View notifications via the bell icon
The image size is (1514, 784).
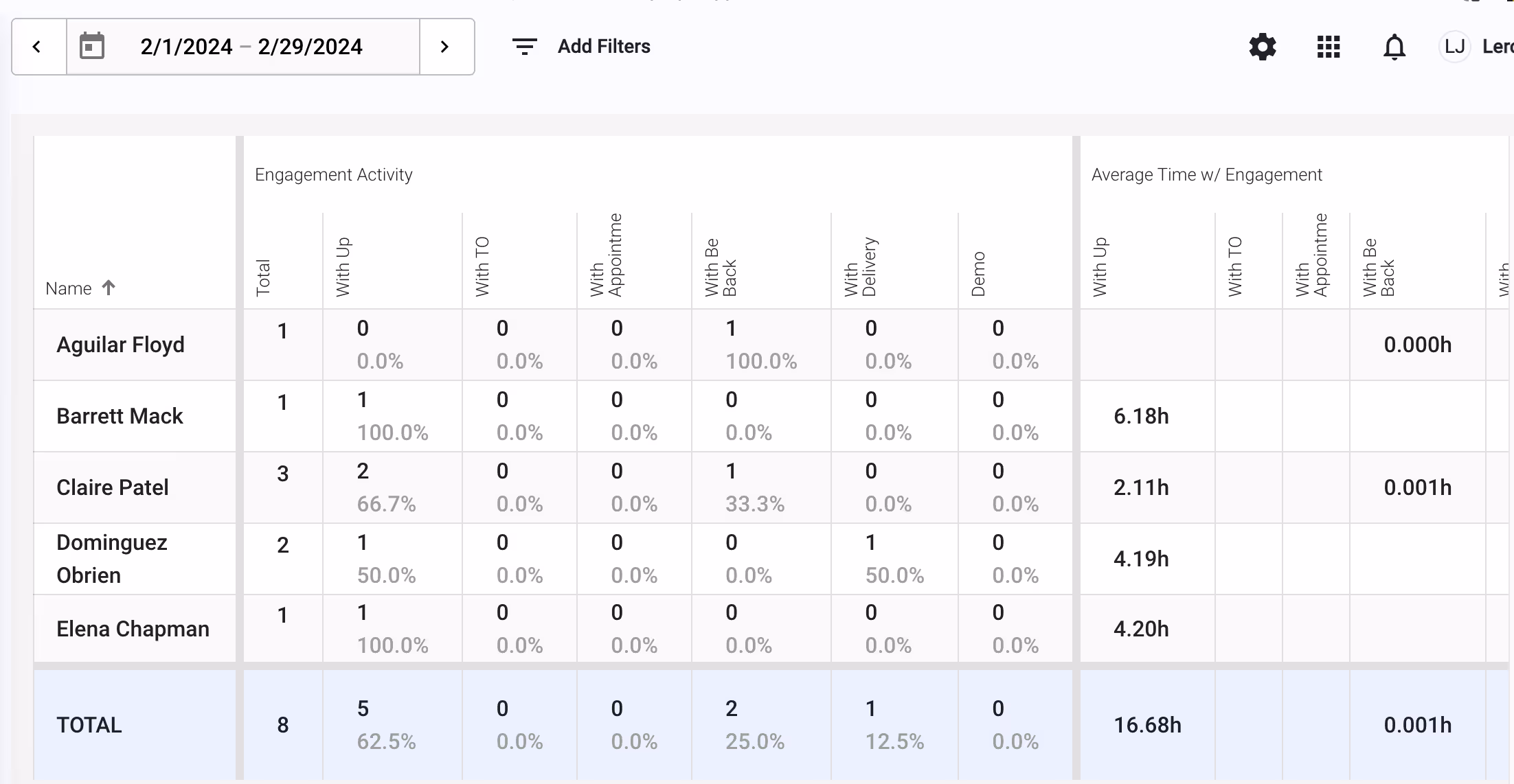point(1394,47)
